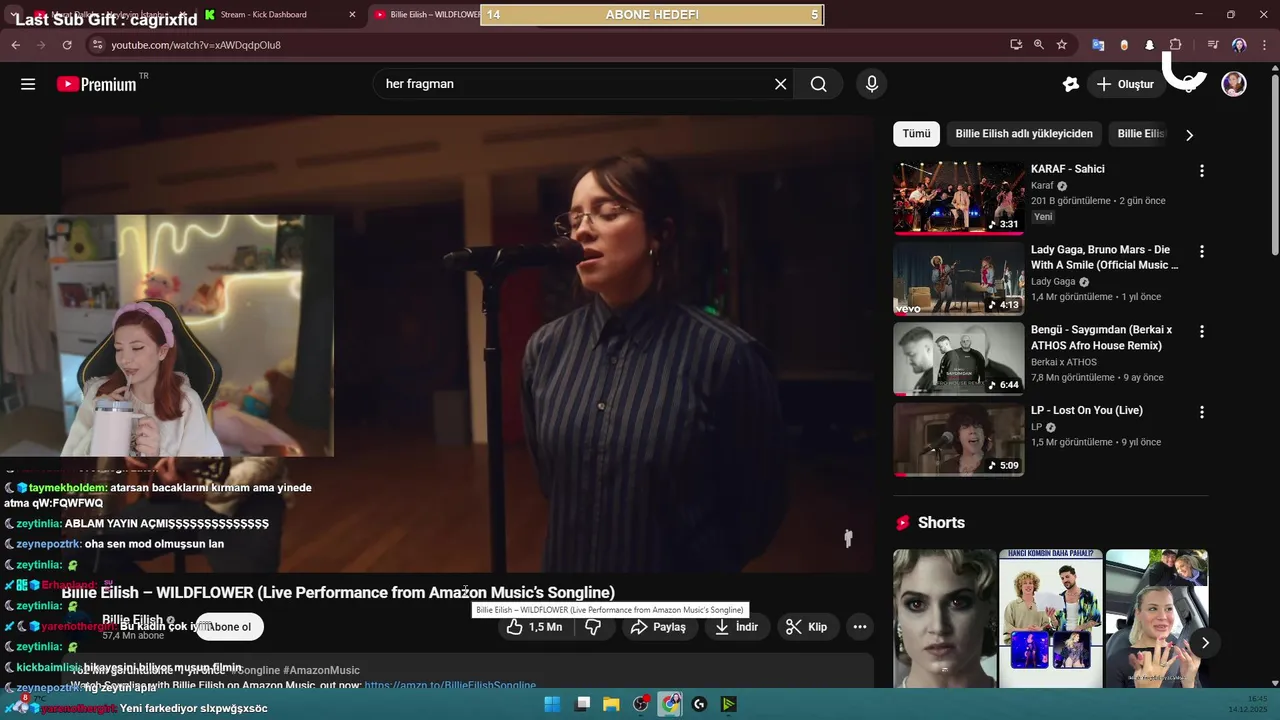The width and height of the screenshot is (1280, 720).
Task: Reload the page with refresh icon
Action: [x=67, y=45]
